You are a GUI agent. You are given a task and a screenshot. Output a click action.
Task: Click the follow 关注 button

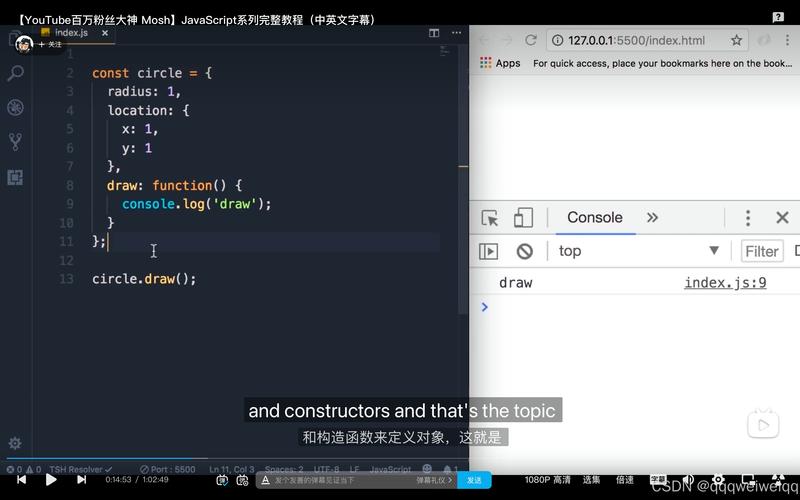(x=50, y=44)
